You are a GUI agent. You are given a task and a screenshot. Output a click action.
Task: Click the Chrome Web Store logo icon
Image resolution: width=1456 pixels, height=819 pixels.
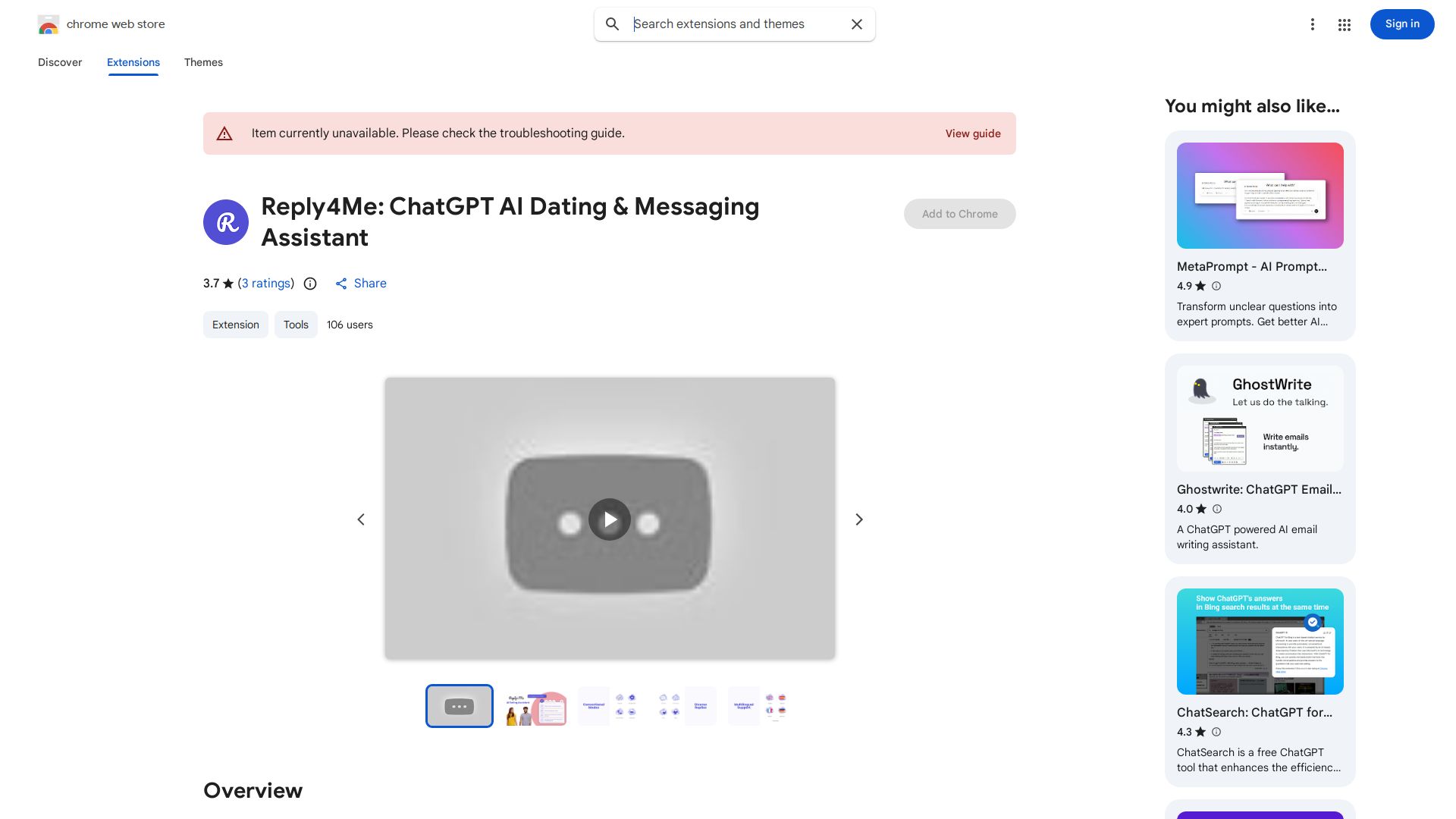click(x=48, y=24)
